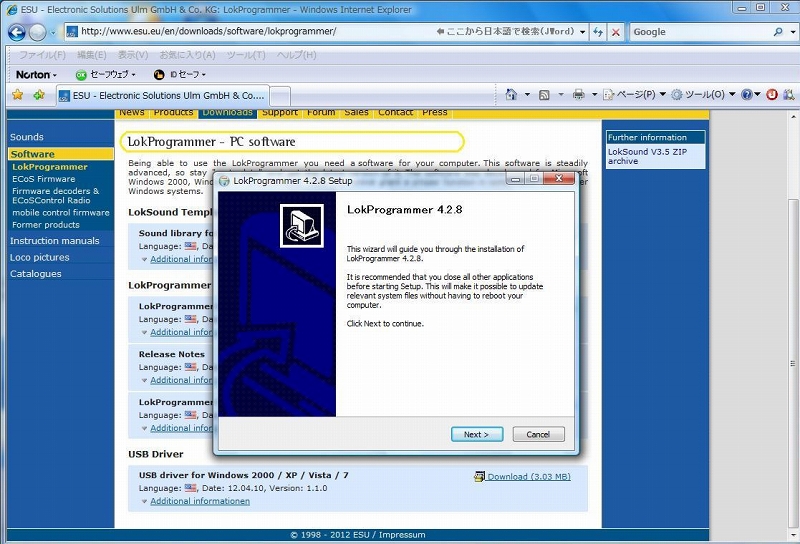Open ECoS Firmware sidebar link

[43, 179]
